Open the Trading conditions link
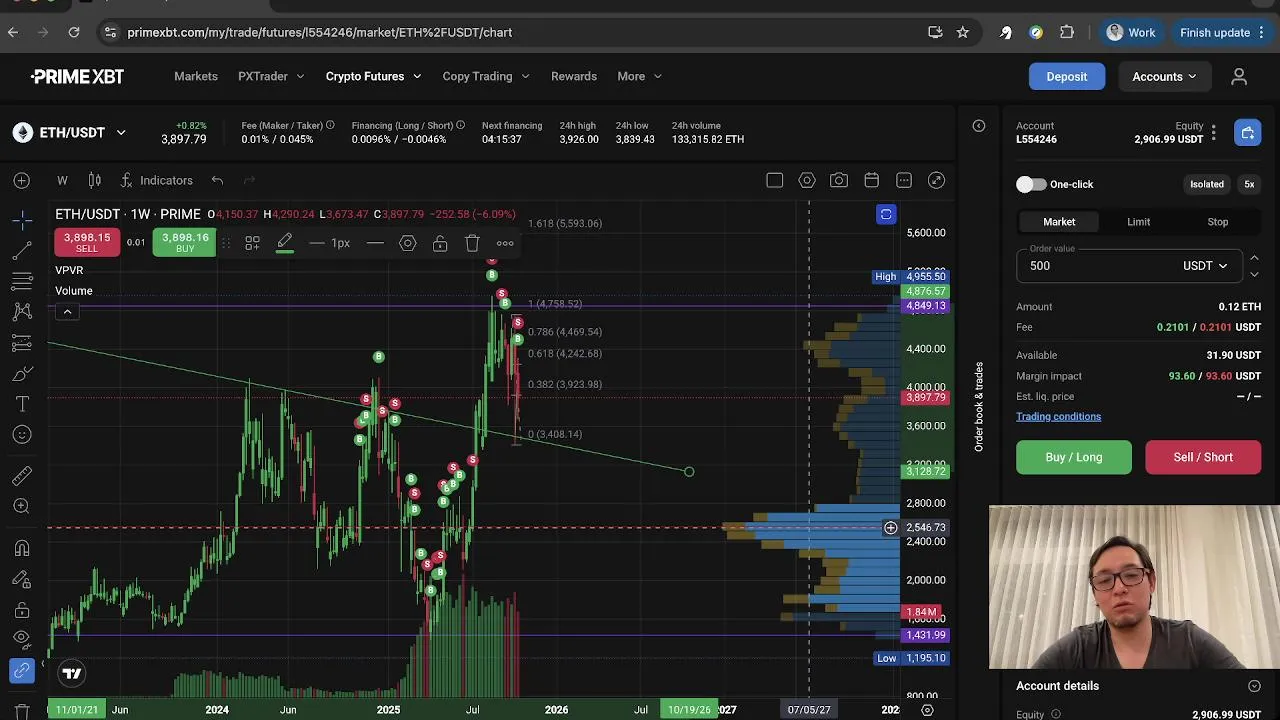The height and width of the screenshot is (720, 1280). 1058,416
